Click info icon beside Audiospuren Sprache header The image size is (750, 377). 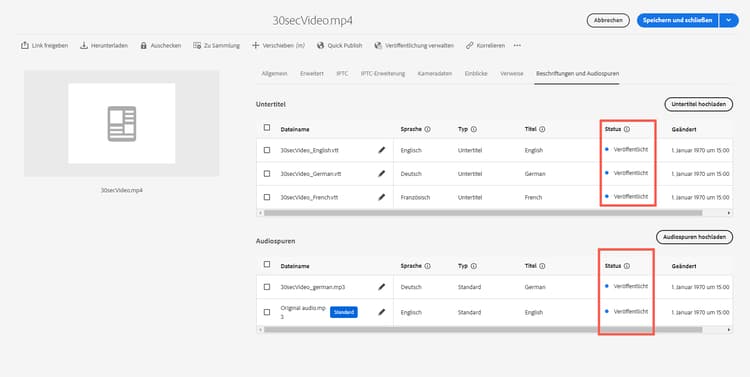428,266
